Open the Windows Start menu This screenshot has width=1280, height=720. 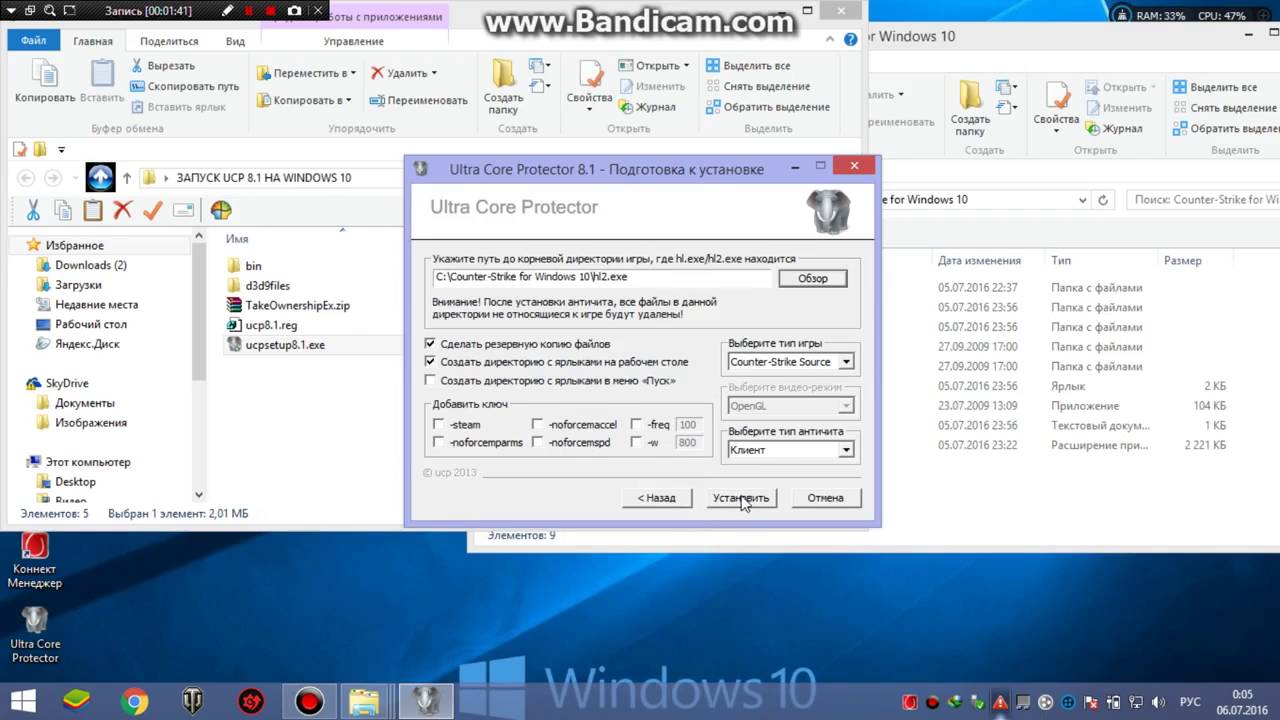point(23,702)
